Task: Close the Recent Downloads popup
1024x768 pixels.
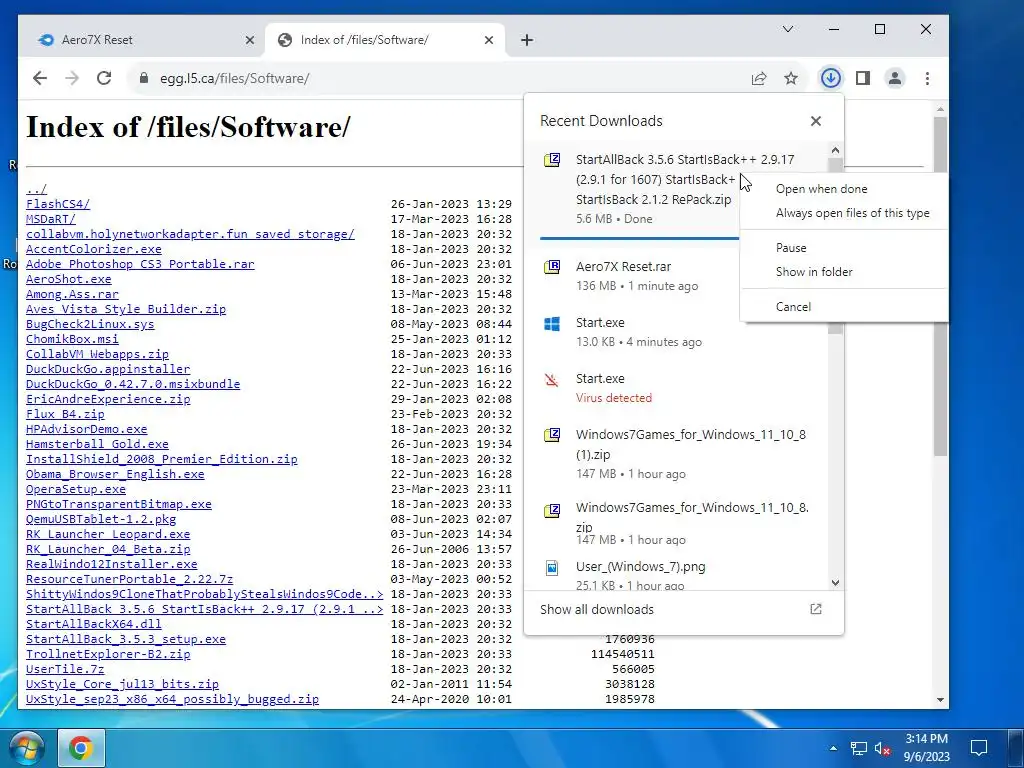Action: (x=816, y=121)
